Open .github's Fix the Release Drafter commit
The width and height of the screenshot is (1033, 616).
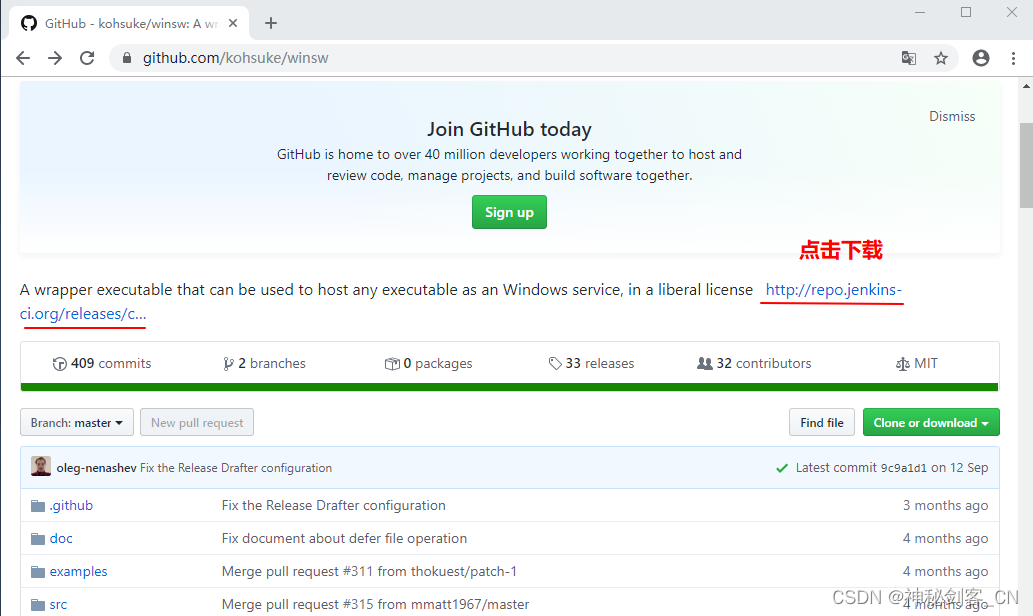[x=333, y=505]
